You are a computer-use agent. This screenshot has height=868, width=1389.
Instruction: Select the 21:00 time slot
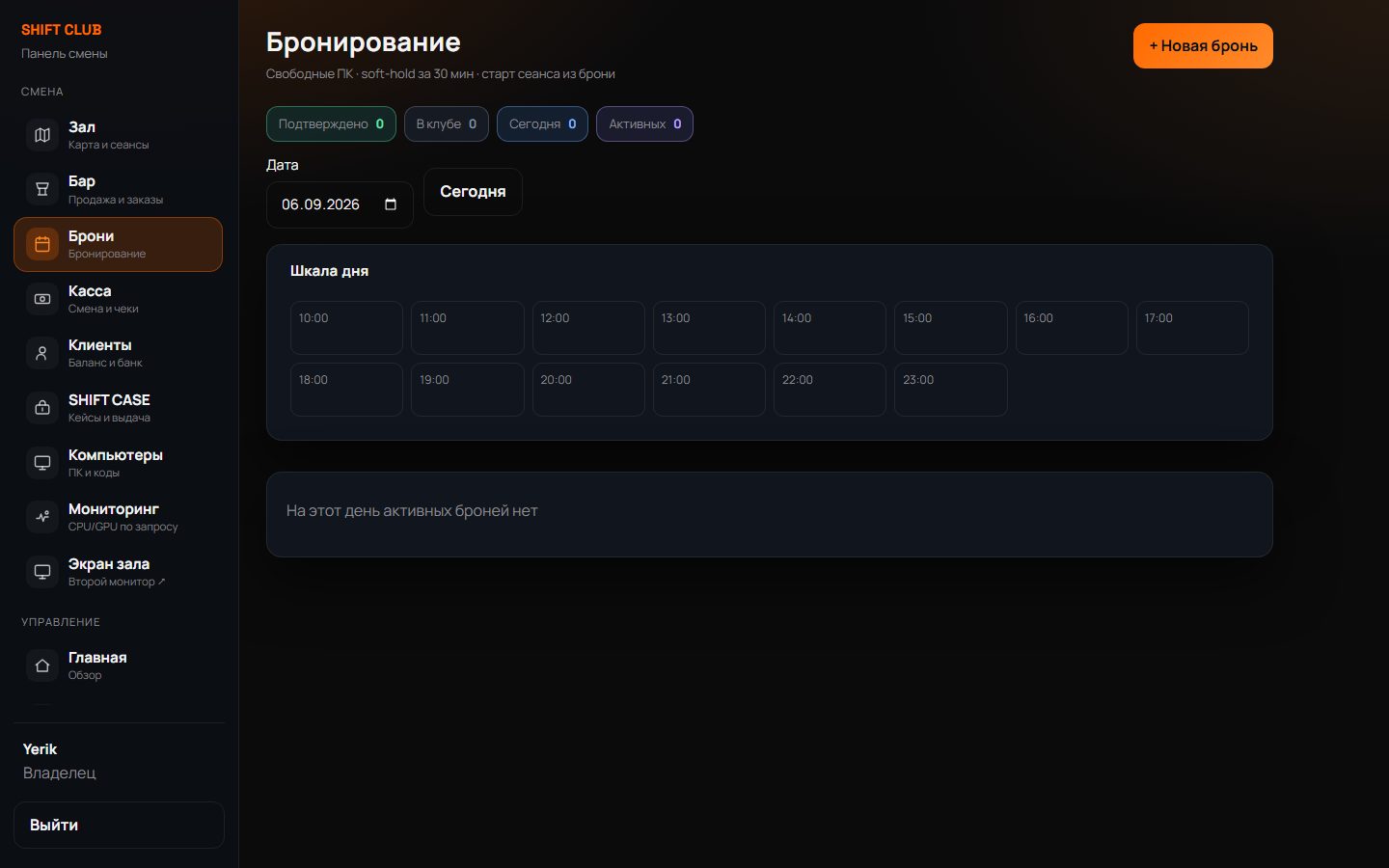709,390
